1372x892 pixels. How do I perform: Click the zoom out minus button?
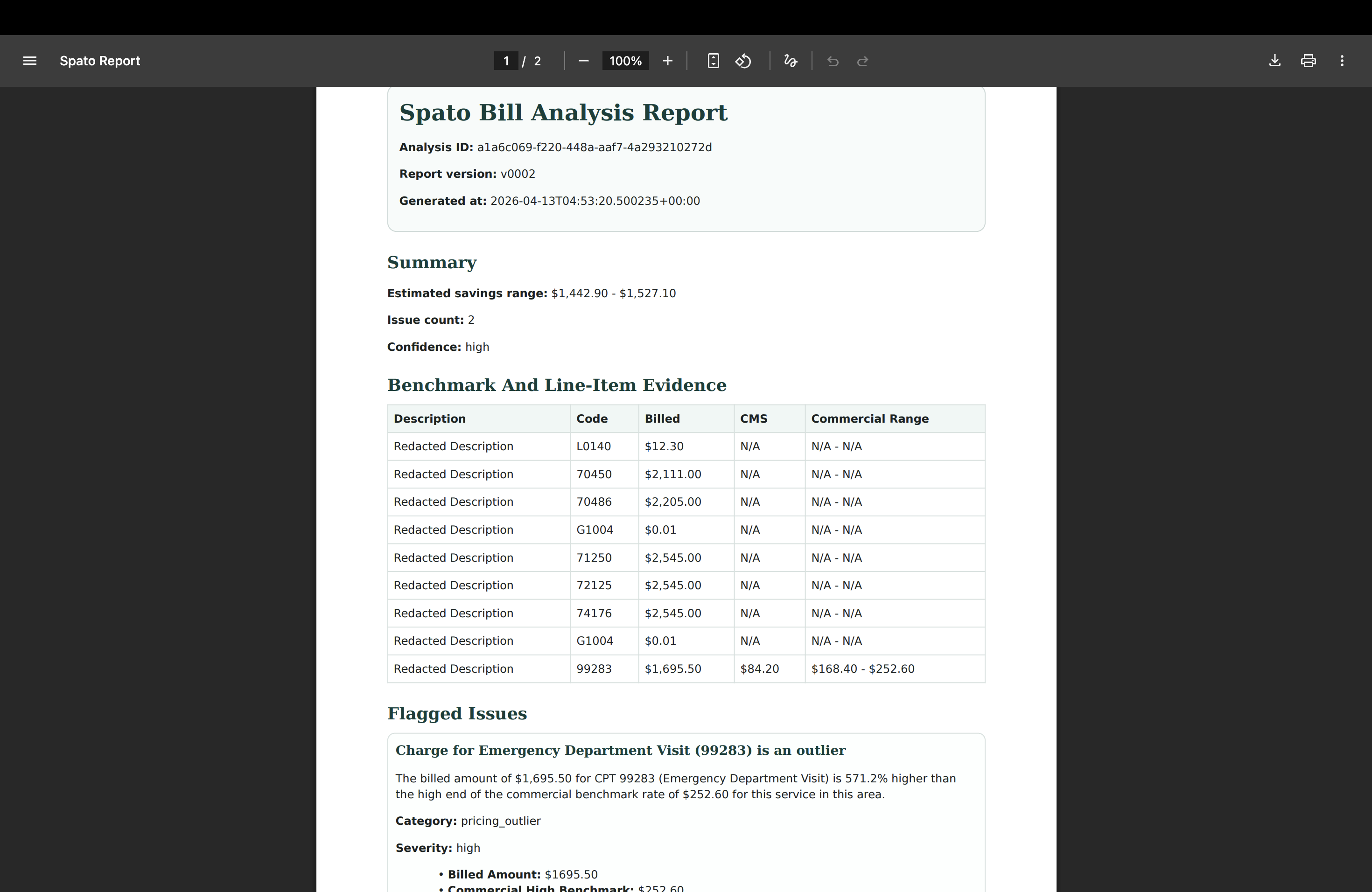(583, 61)
